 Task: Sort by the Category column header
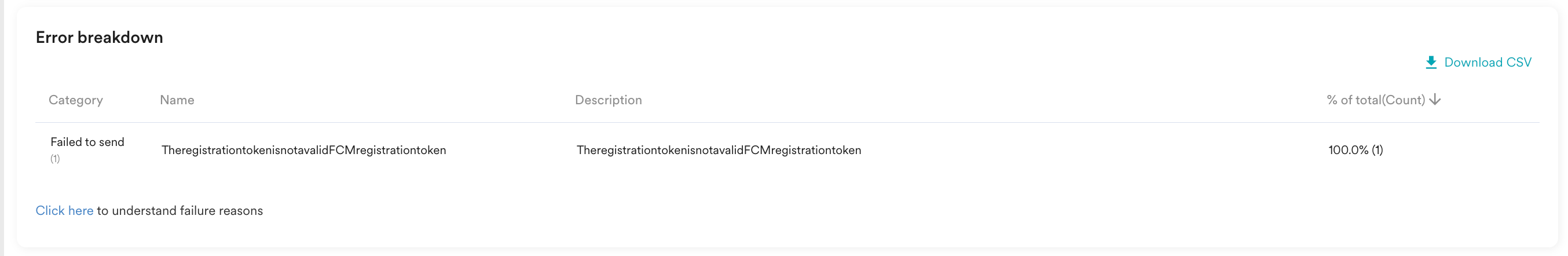[75, 100]
